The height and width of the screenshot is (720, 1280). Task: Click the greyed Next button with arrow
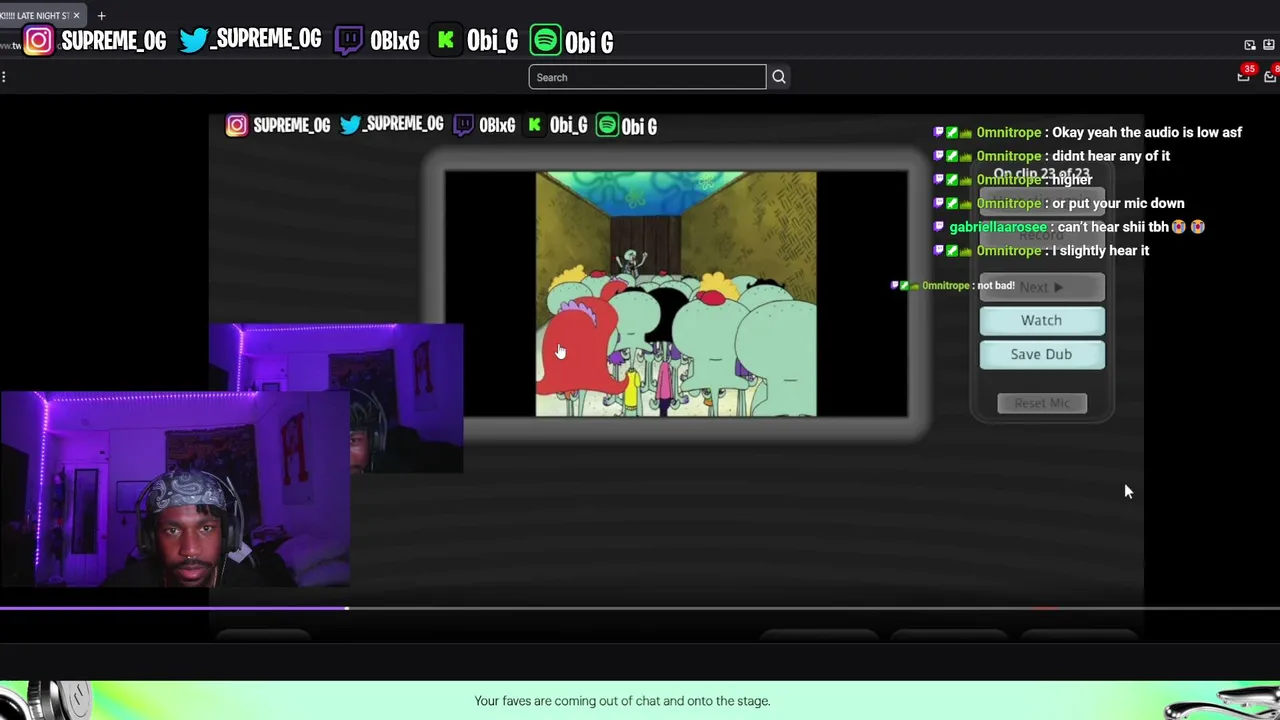pyautogui.click(x=1042, y=287)
